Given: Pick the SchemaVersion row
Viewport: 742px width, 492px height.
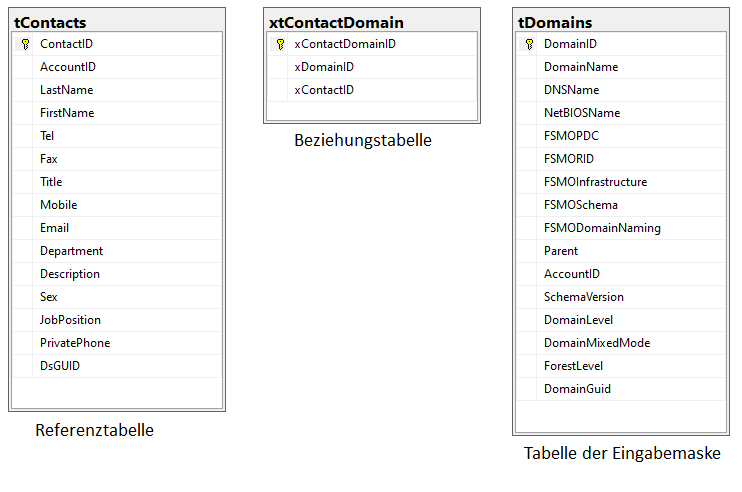Looking at the screenshot, I should [621, 297].
